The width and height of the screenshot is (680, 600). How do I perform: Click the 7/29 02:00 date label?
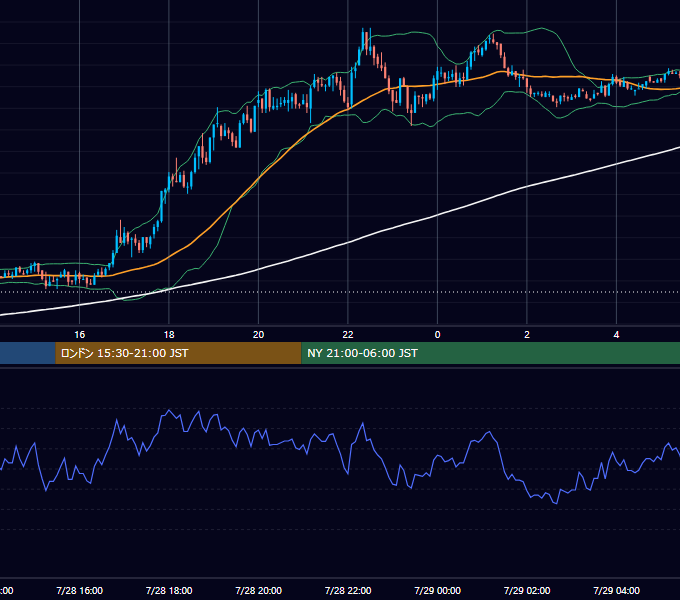pyautogui.click(x=527, y=590)
